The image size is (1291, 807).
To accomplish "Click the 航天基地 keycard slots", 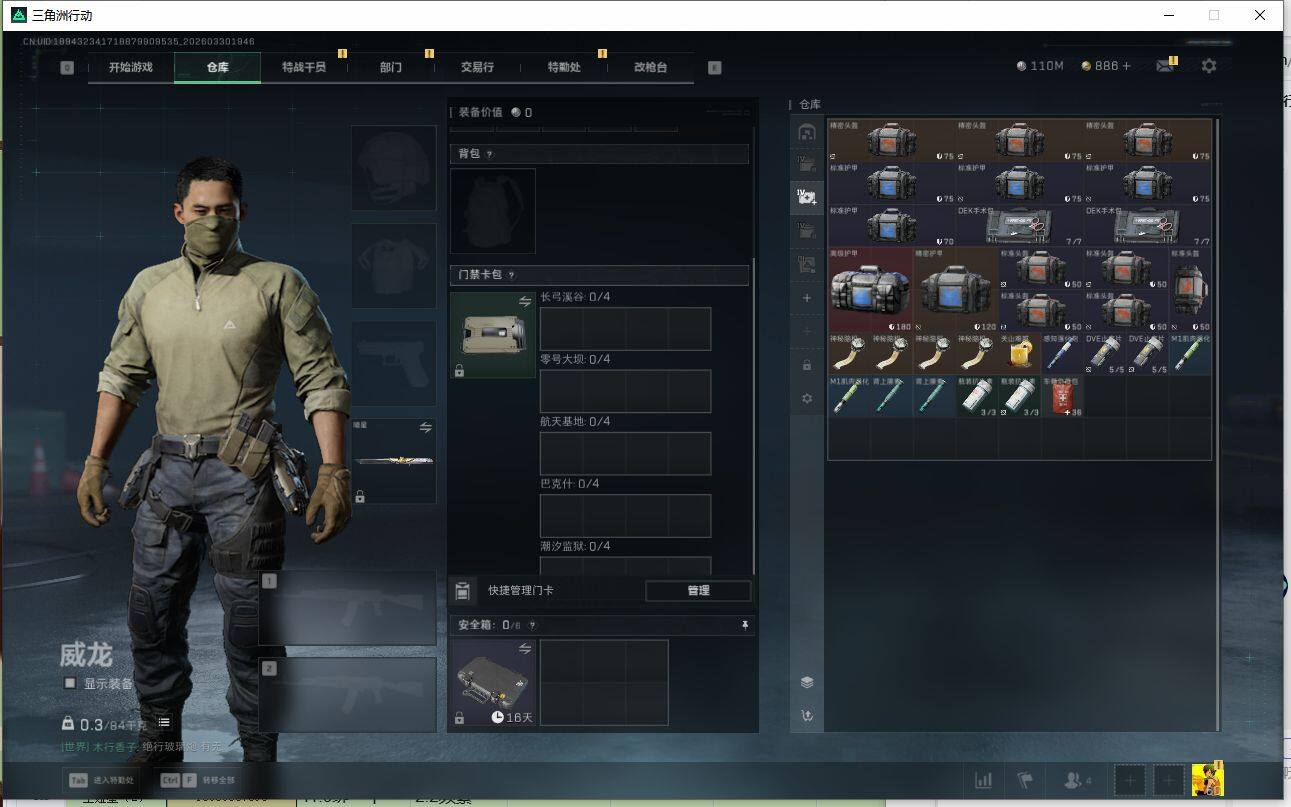I will [x=626, y=453].
